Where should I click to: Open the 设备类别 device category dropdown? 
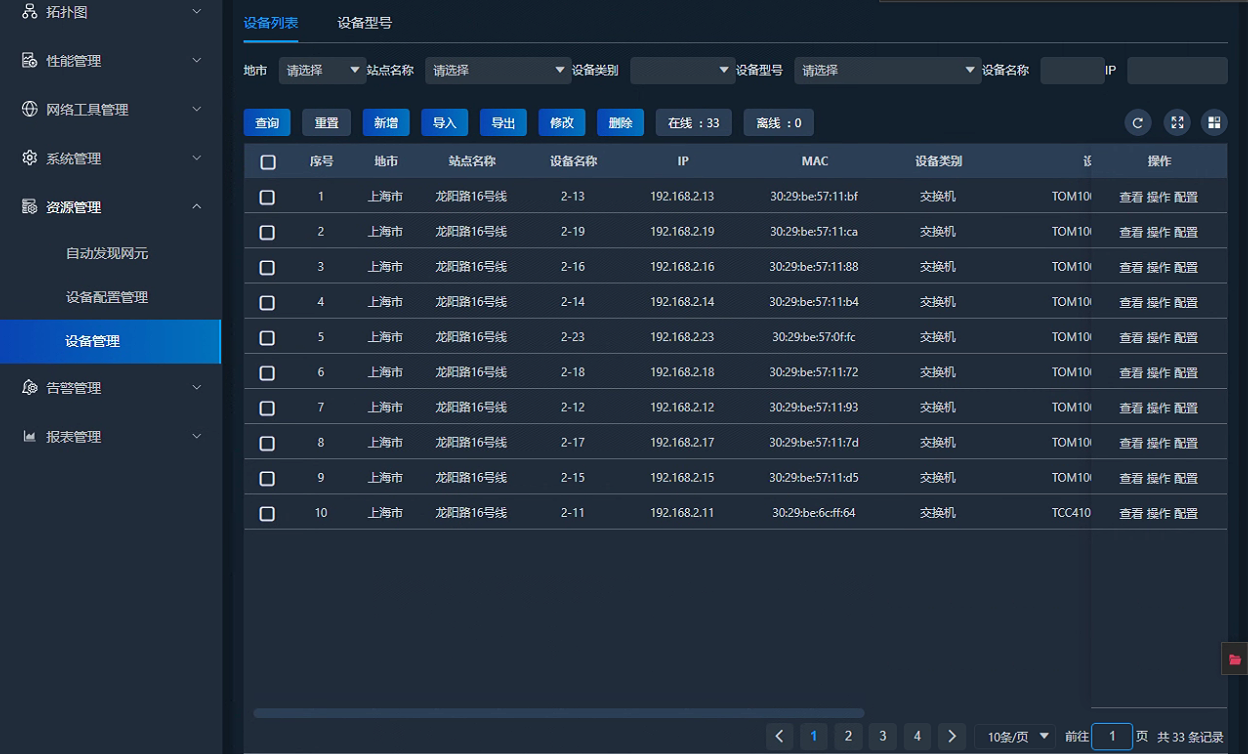tap(683, 70)
